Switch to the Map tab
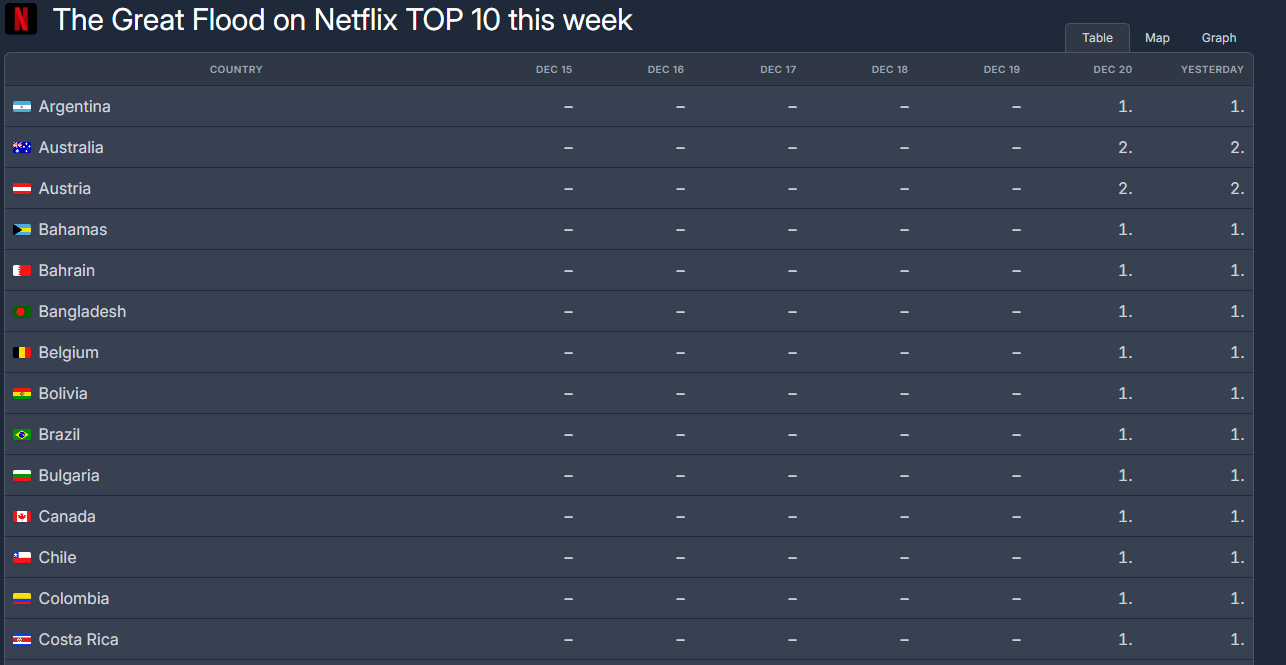 [1157, 38]
